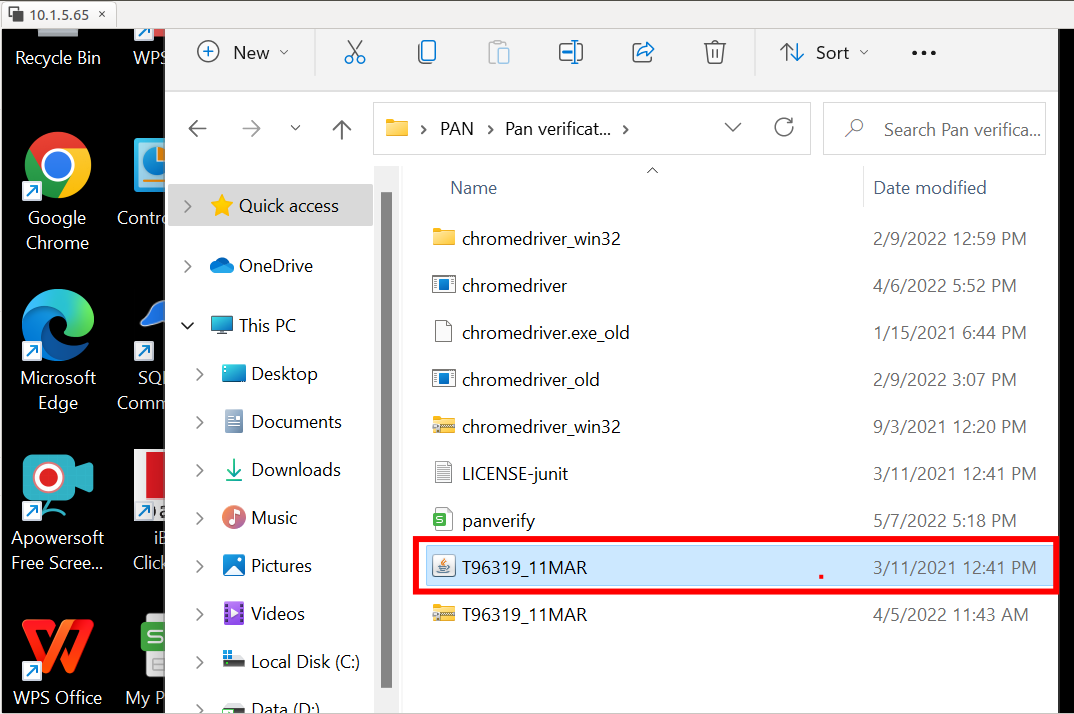This screenshot has height=714, width=1074.
Task: Open the New item dropdown
Action: [x=243, y=53]
